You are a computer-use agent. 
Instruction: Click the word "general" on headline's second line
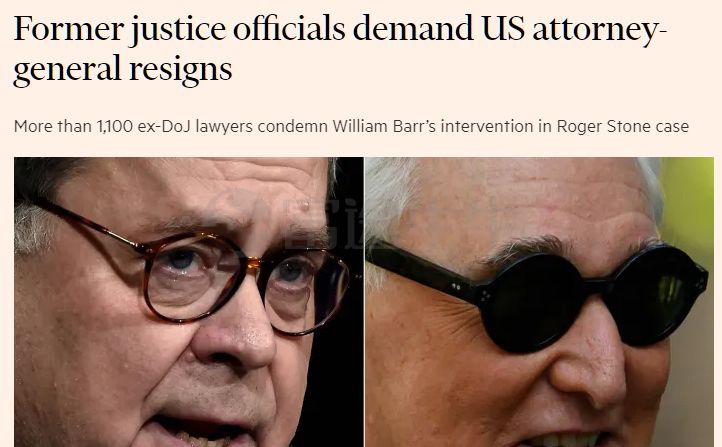(67, 70)
